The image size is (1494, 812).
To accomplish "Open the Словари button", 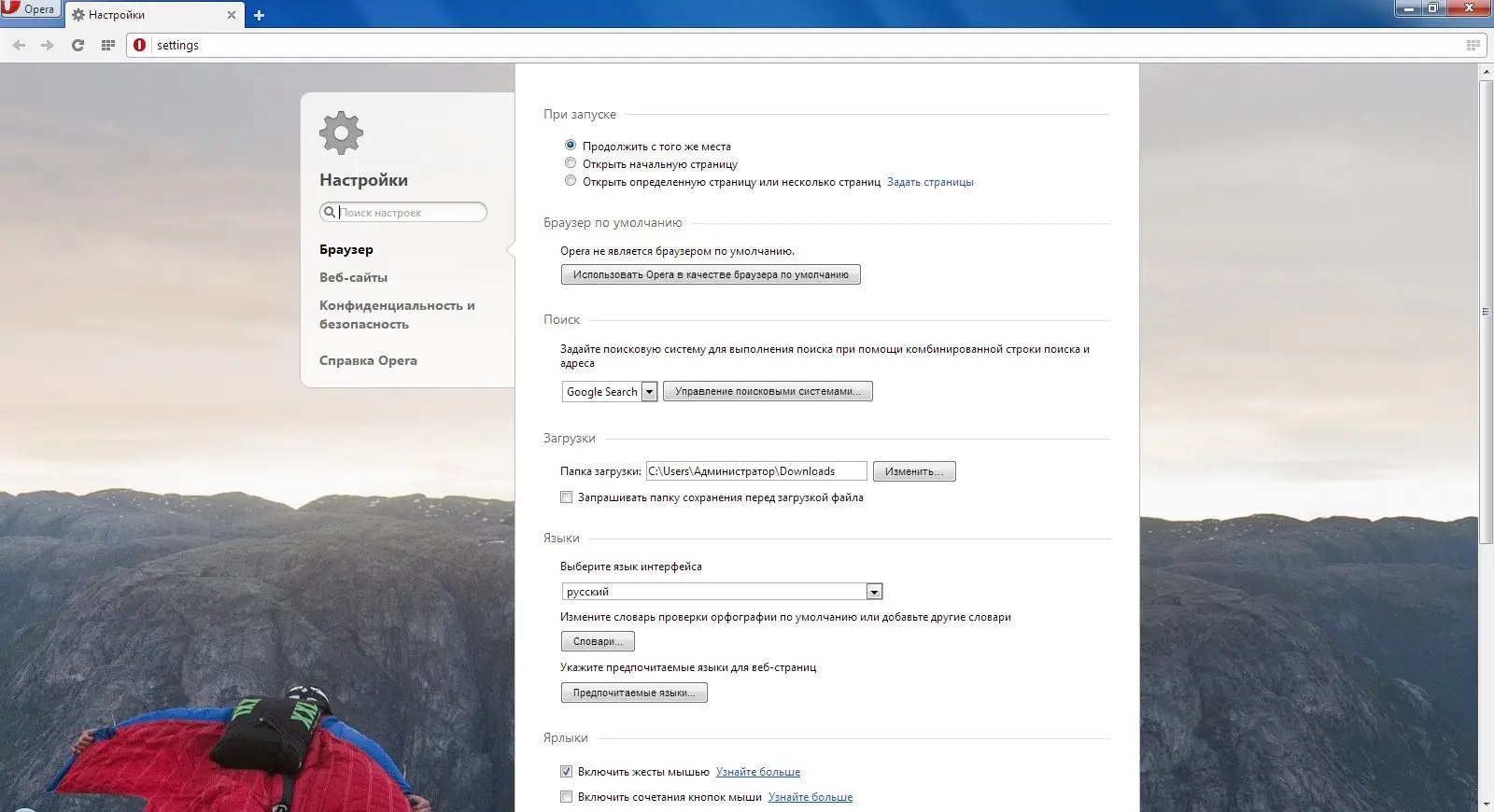I will pos(598,641).
